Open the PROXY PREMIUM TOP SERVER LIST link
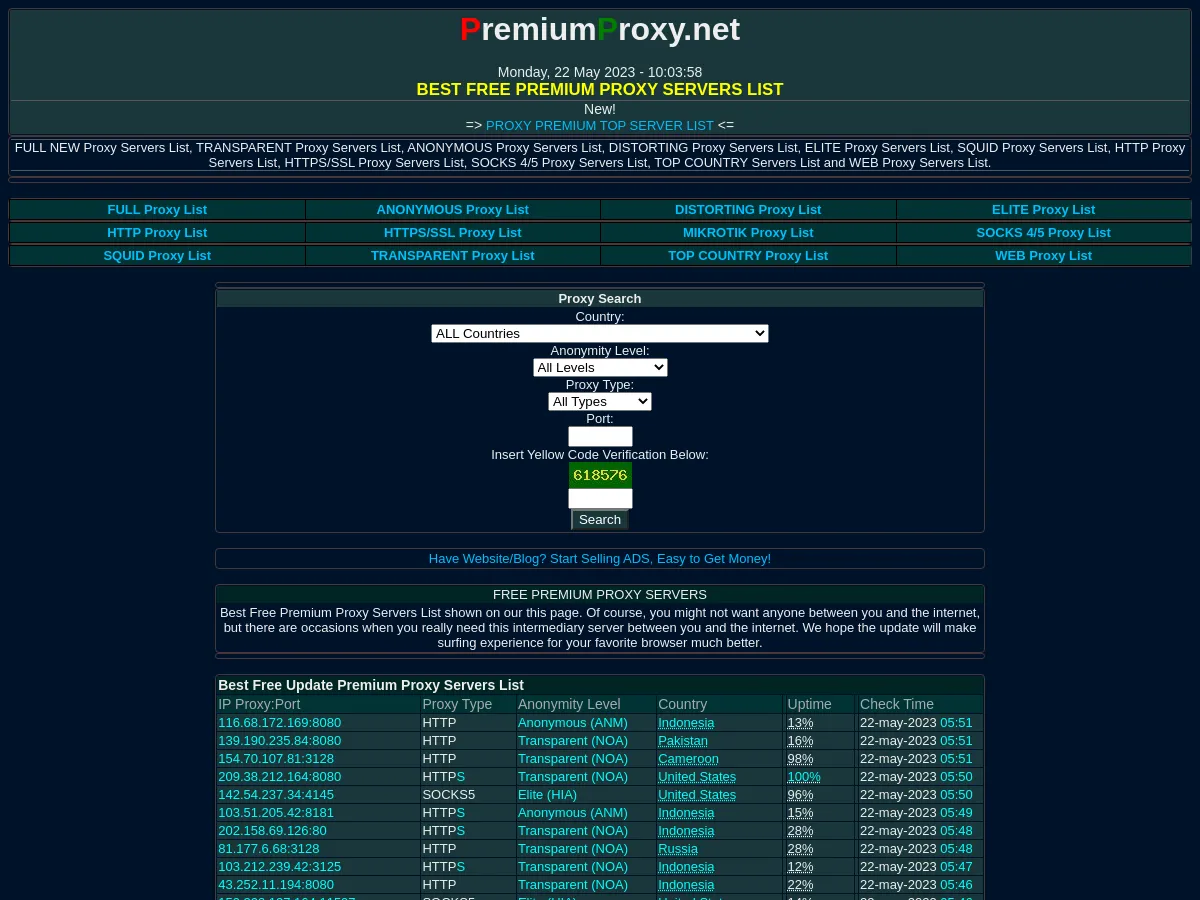Screen dimensions: 1200x900 599,125
